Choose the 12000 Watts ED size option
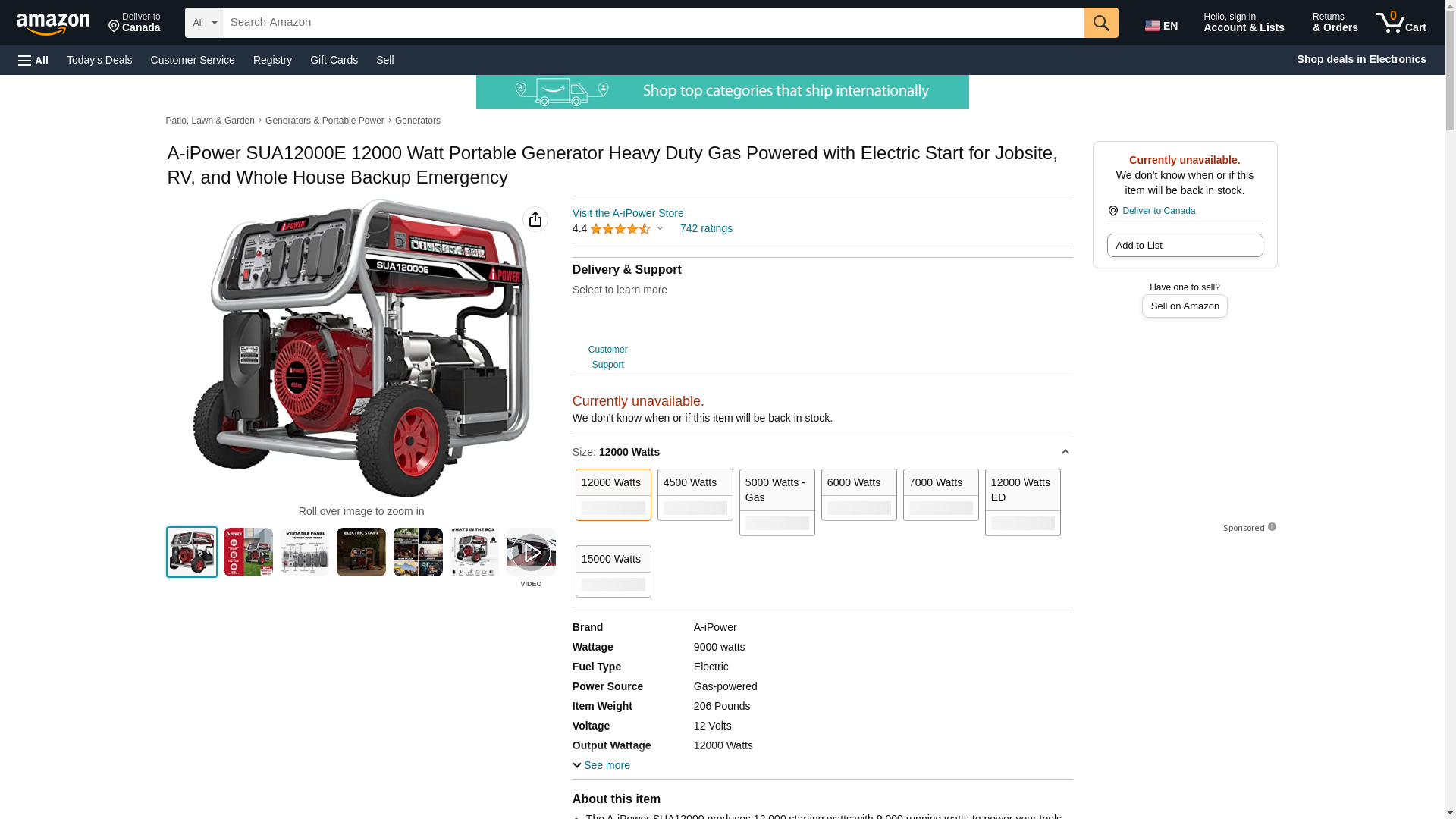Viewport: 1456px width, 819px height. click(1023, 502)
